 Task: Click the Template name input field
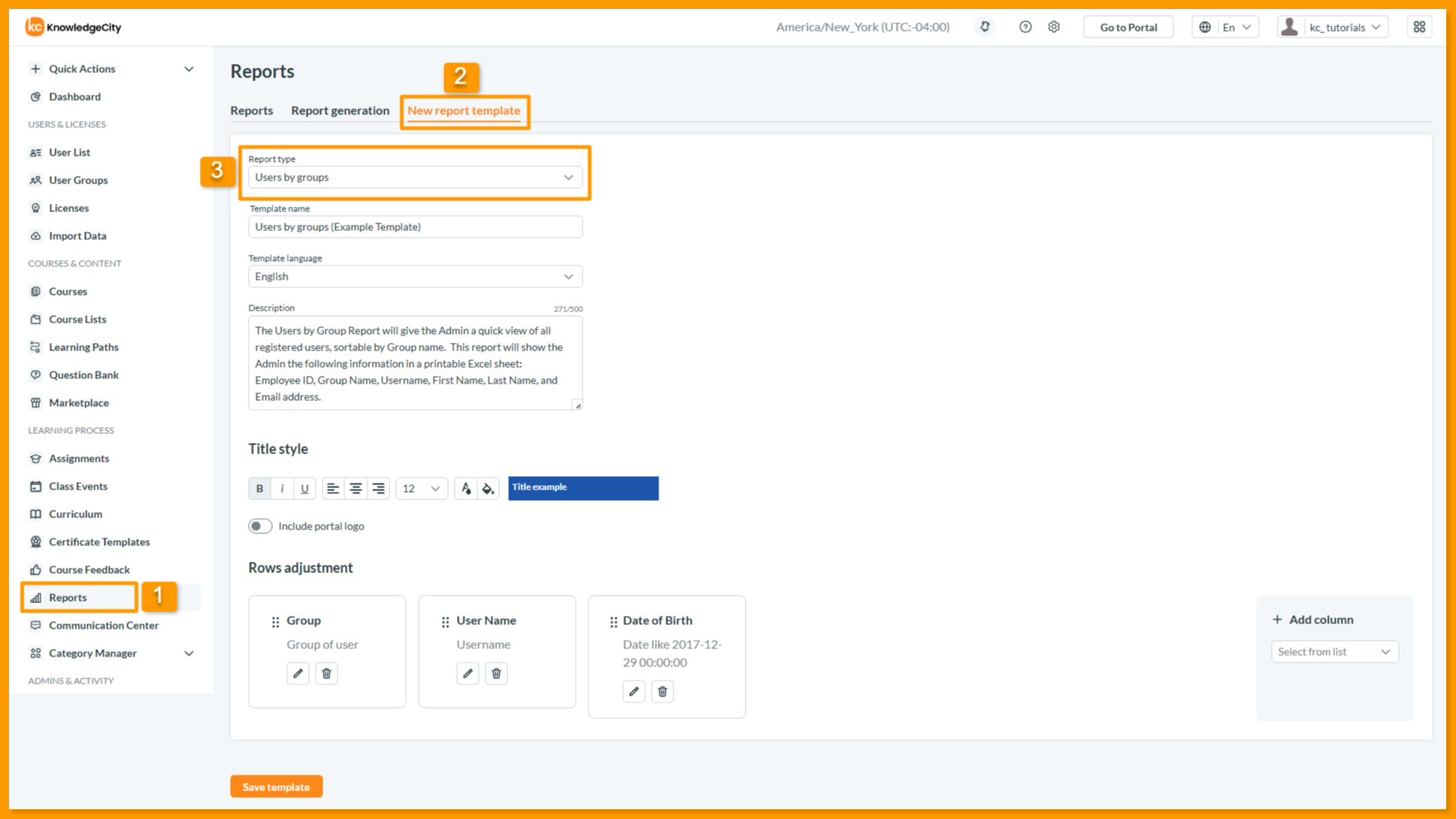(415, 227)
